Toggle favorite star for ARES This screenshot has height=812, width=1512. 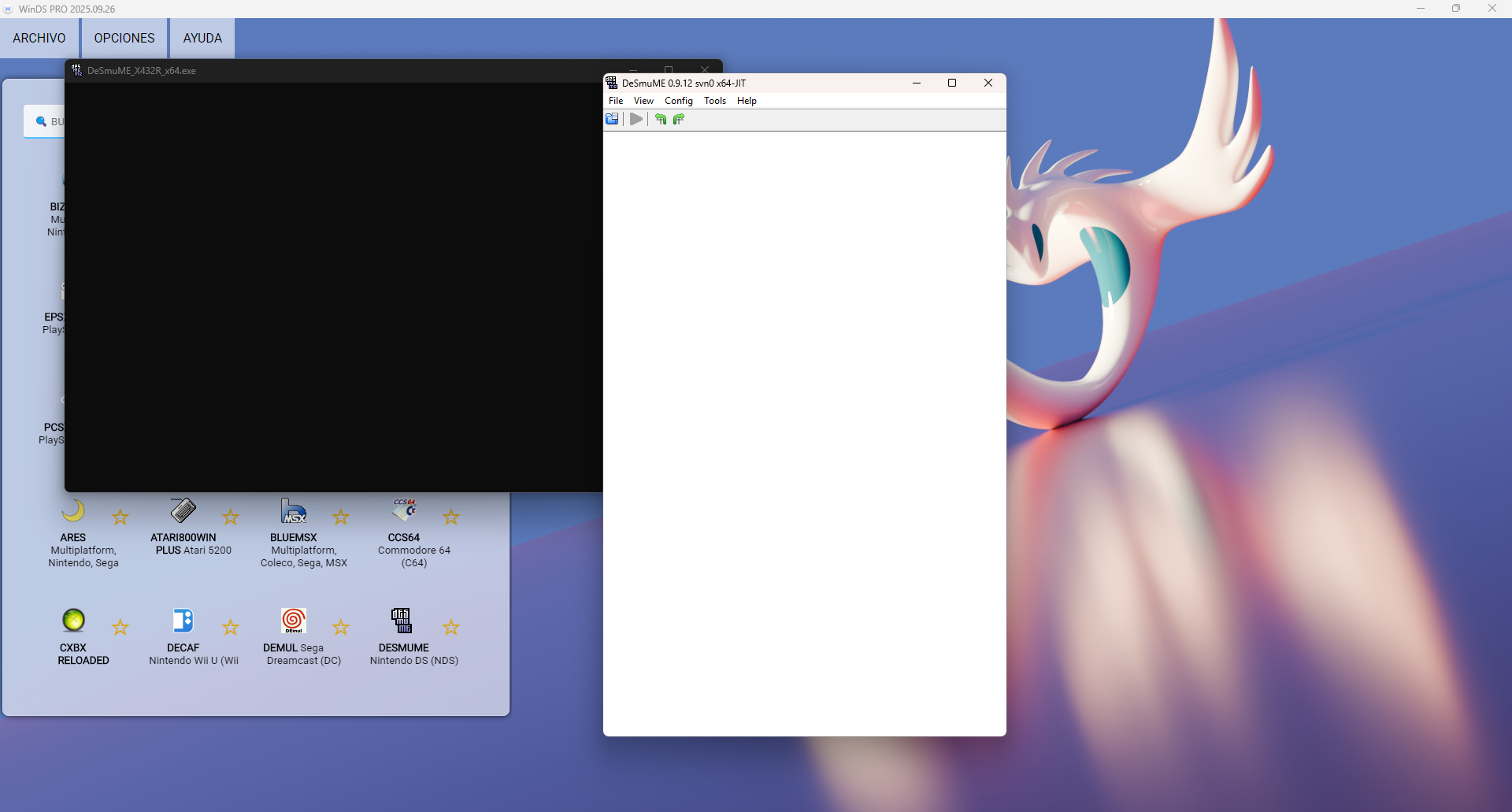[x=120, y=517]
